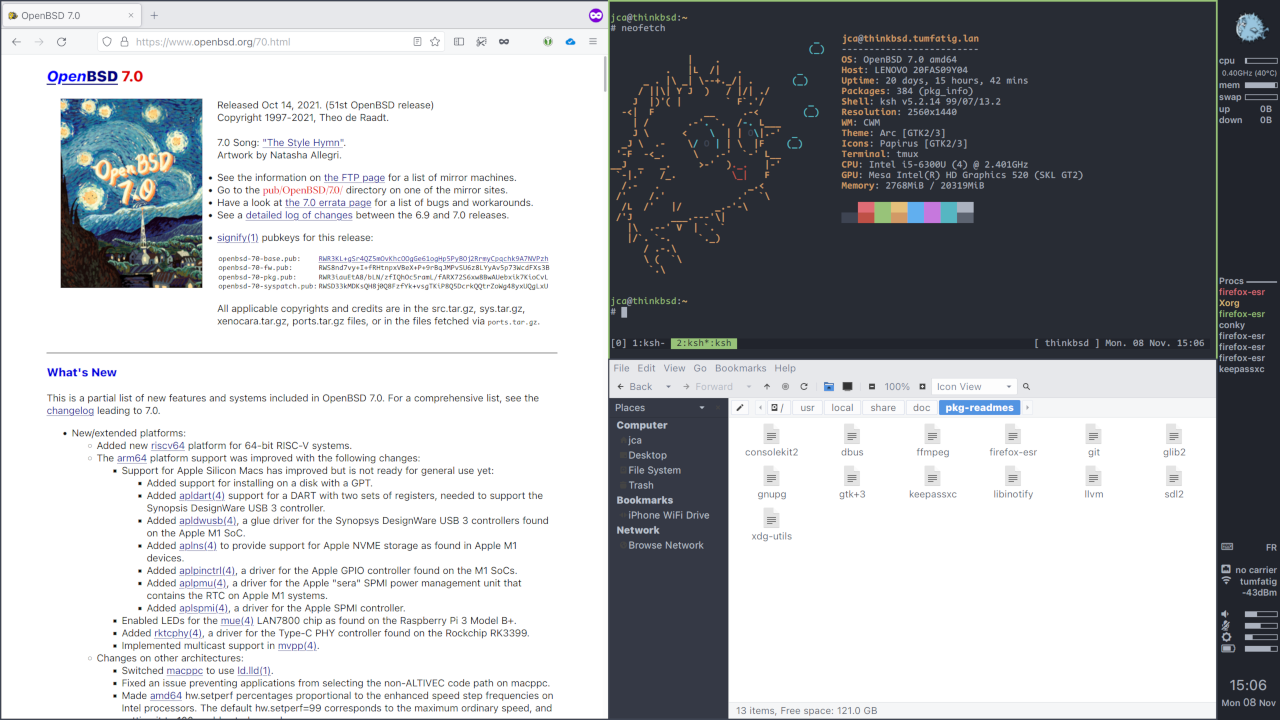Toggle the Firefox sidebar
This screenshot has height=720, width=1280.
[x=459, y=42]
